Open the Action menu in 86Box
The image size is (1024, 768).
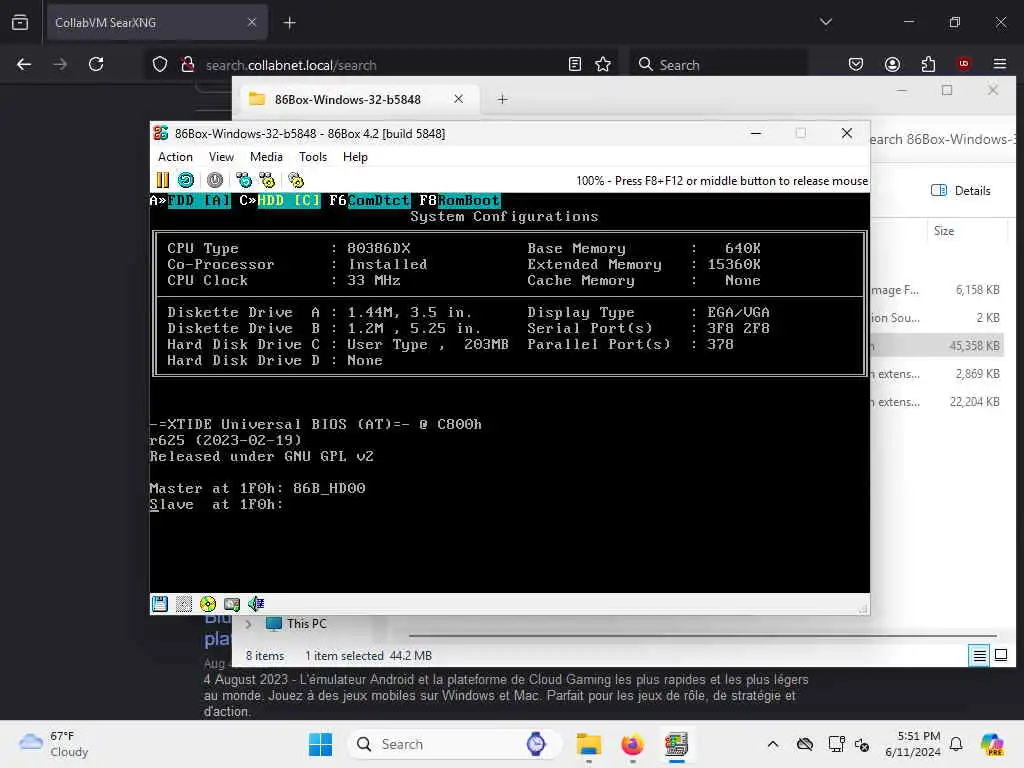(x=175, y=157)
